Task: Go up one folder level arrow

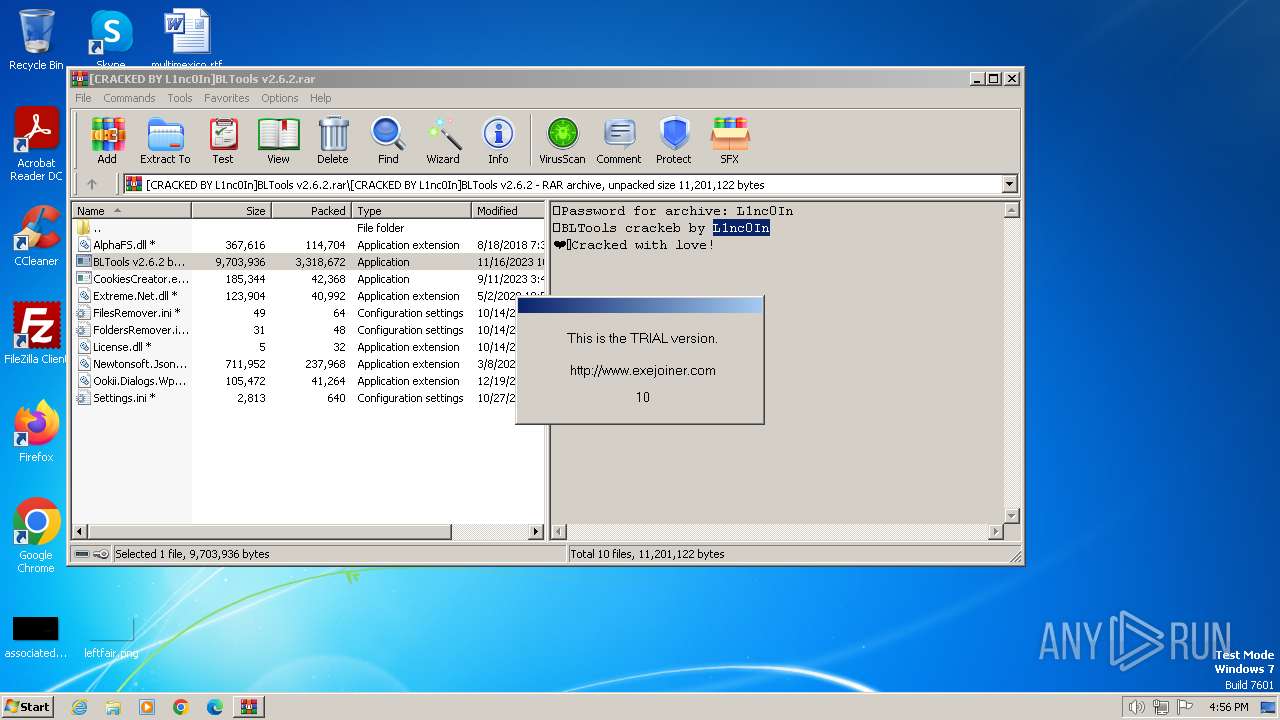Action: coord(92,184)
